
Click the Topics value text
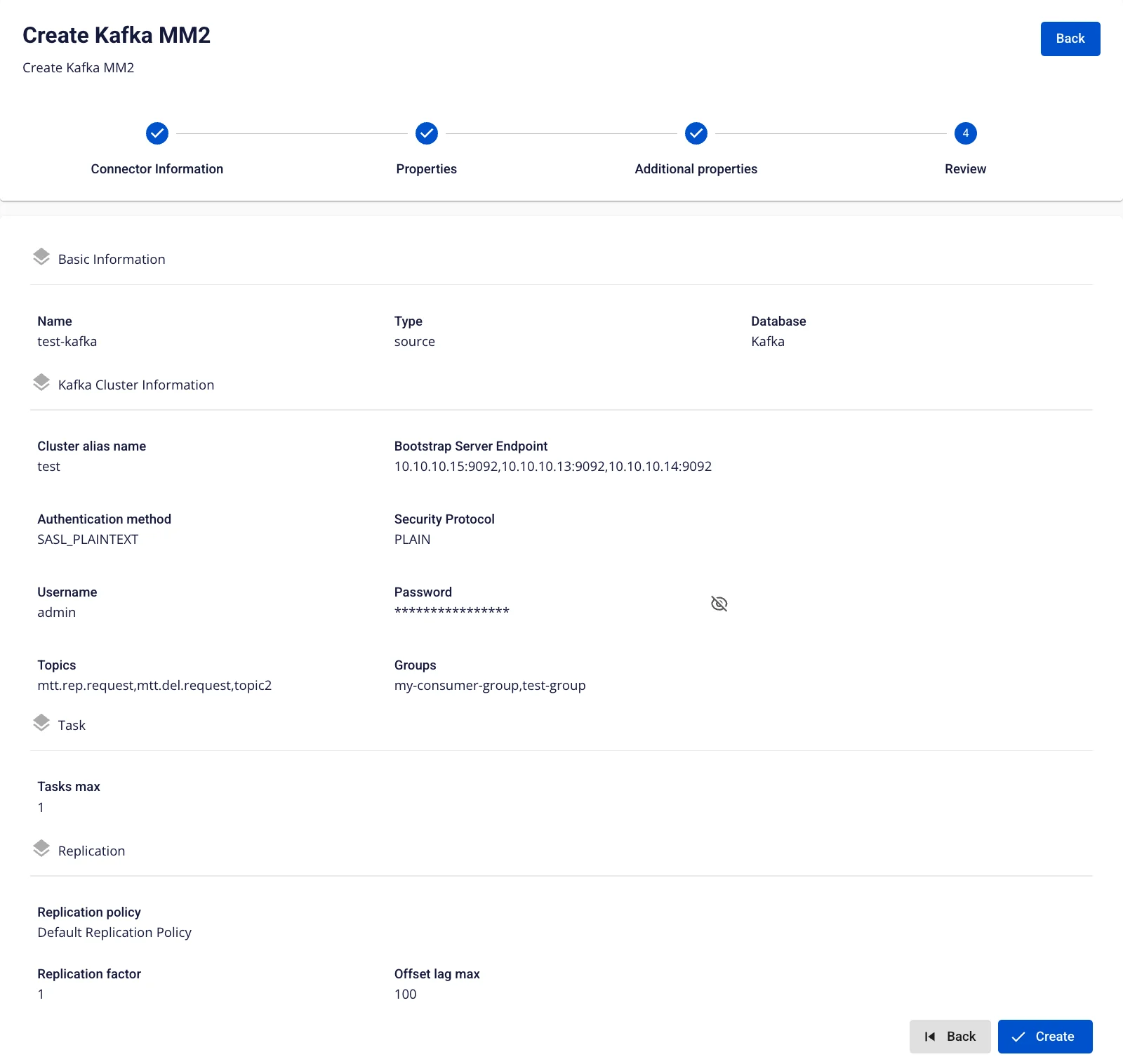(154, 686)
